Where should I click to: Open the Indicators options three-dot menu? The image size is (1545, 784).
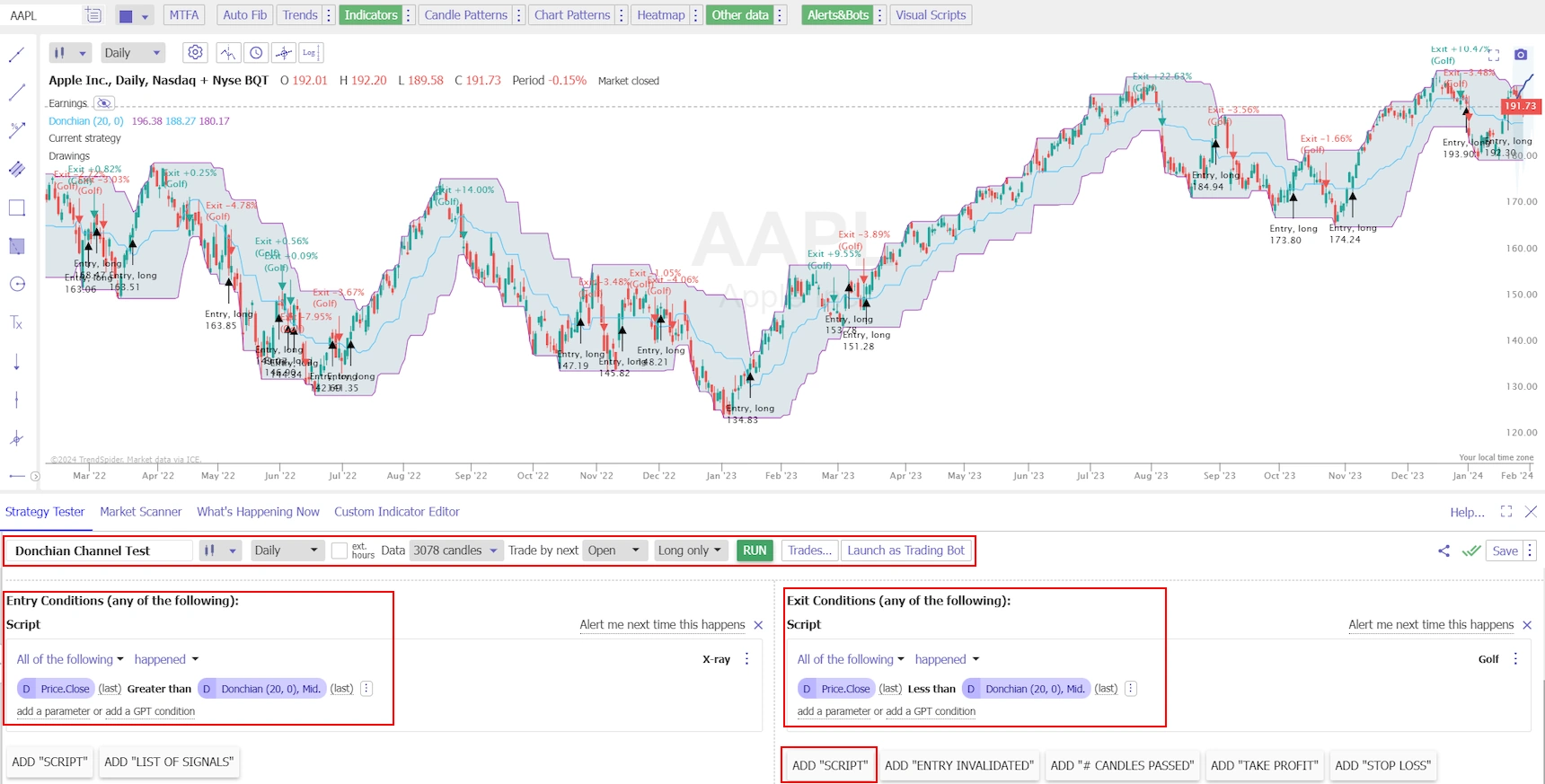(x=409, y=15)
